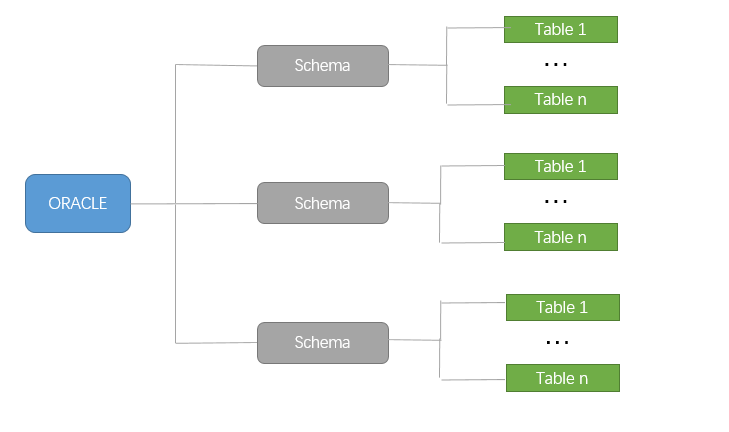The height and width of the screenshot is (432, 729).
Task: Select Table 1 in the middle group
Action: click(x=560, y=166)
